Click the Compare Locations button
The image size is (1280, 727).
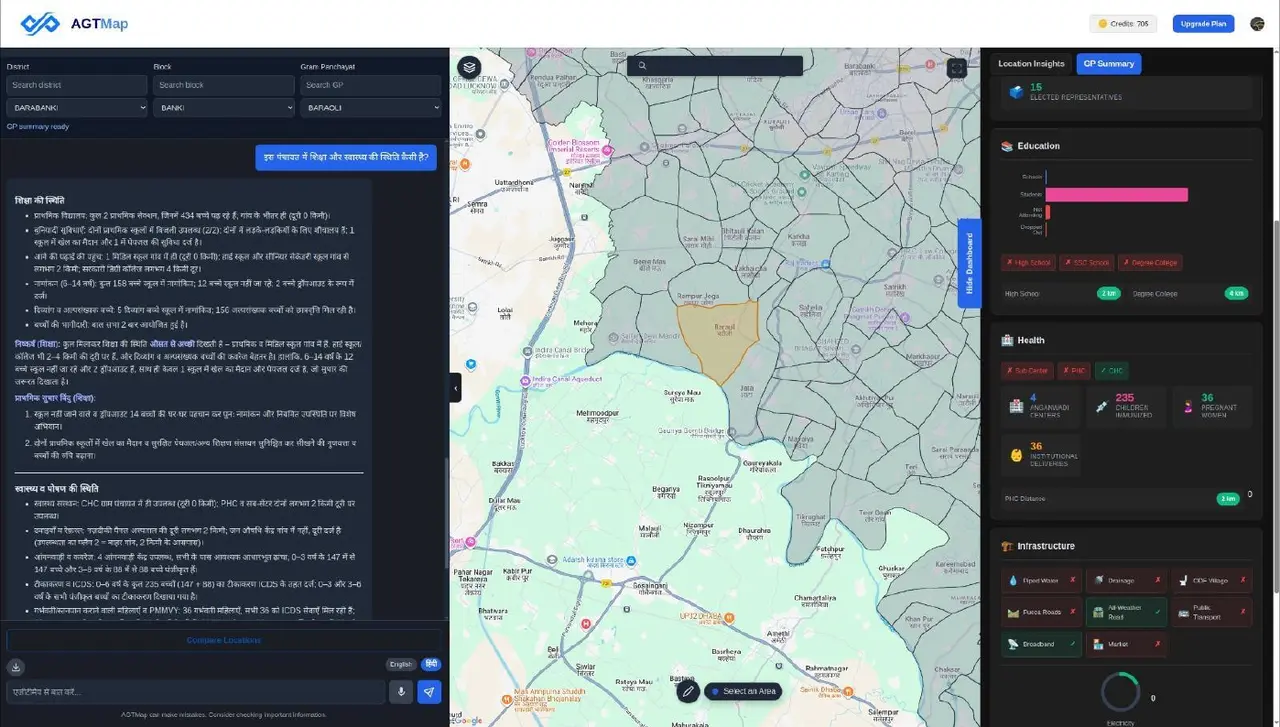pos(224,640)
